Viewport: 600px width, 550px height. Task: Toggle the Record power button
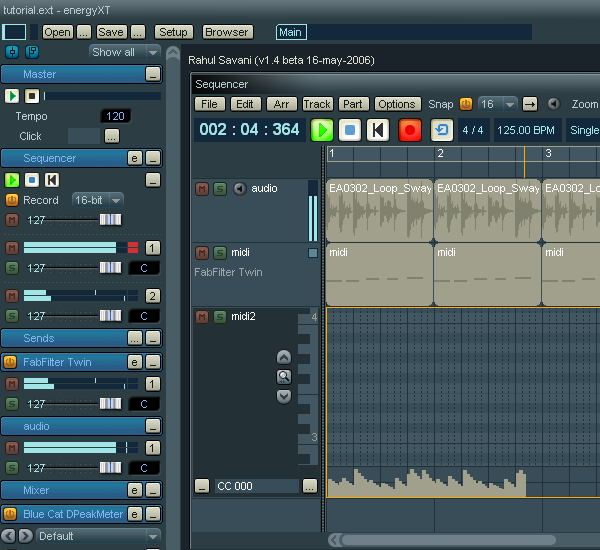click(x=12, y=200)
